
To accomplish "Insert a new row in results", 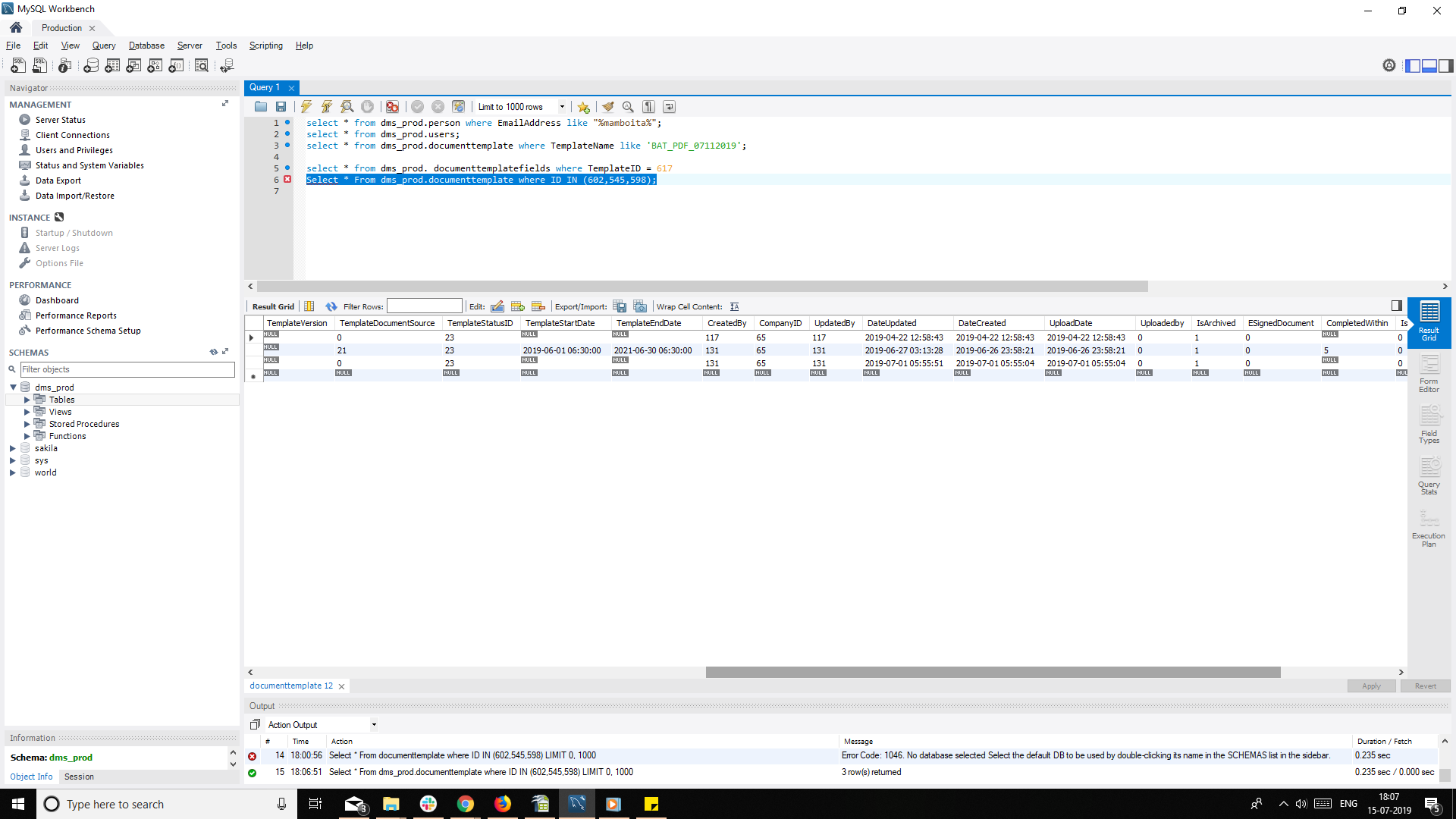I will pos(518,306).
